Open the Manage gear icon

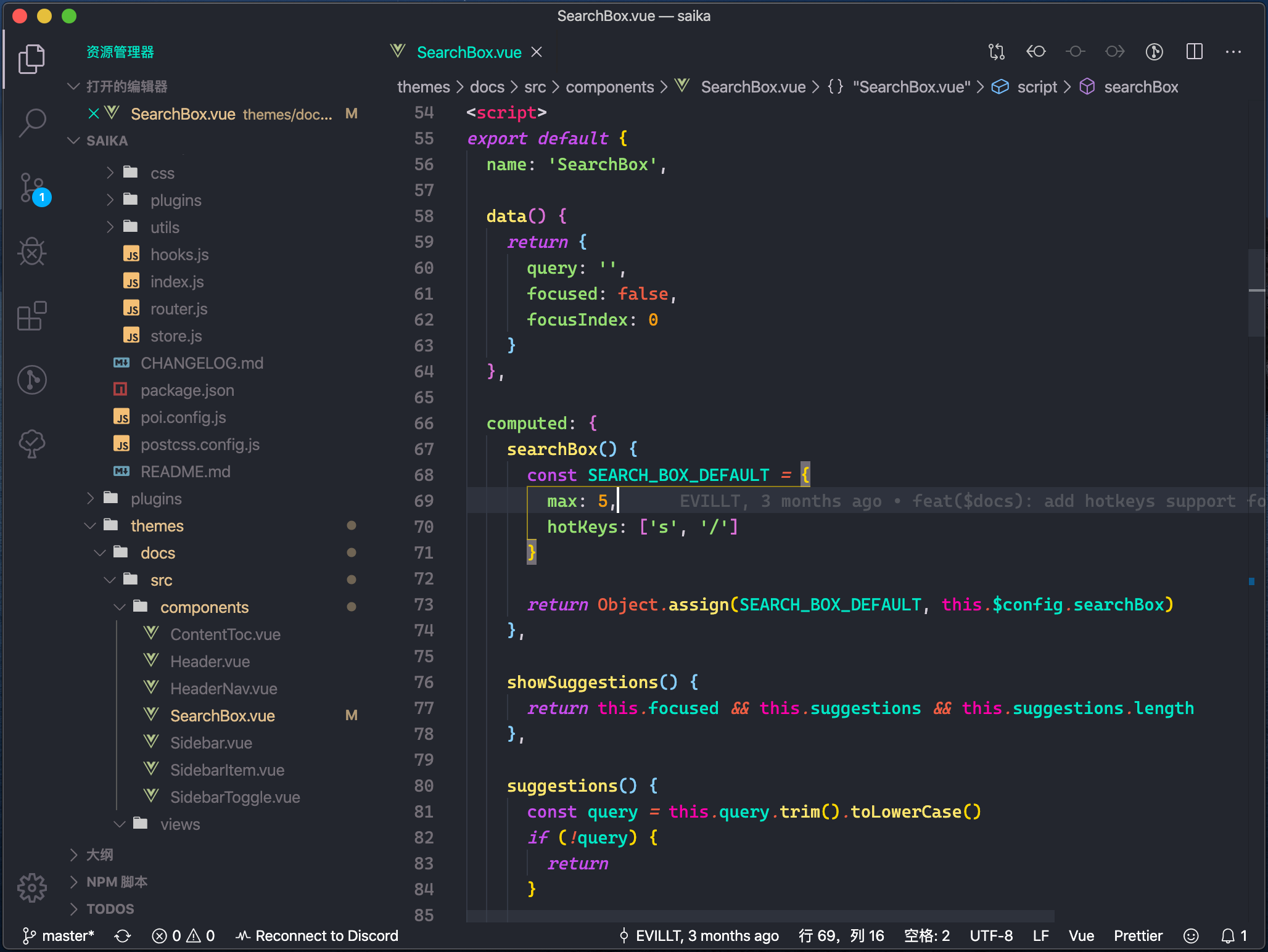32,888
